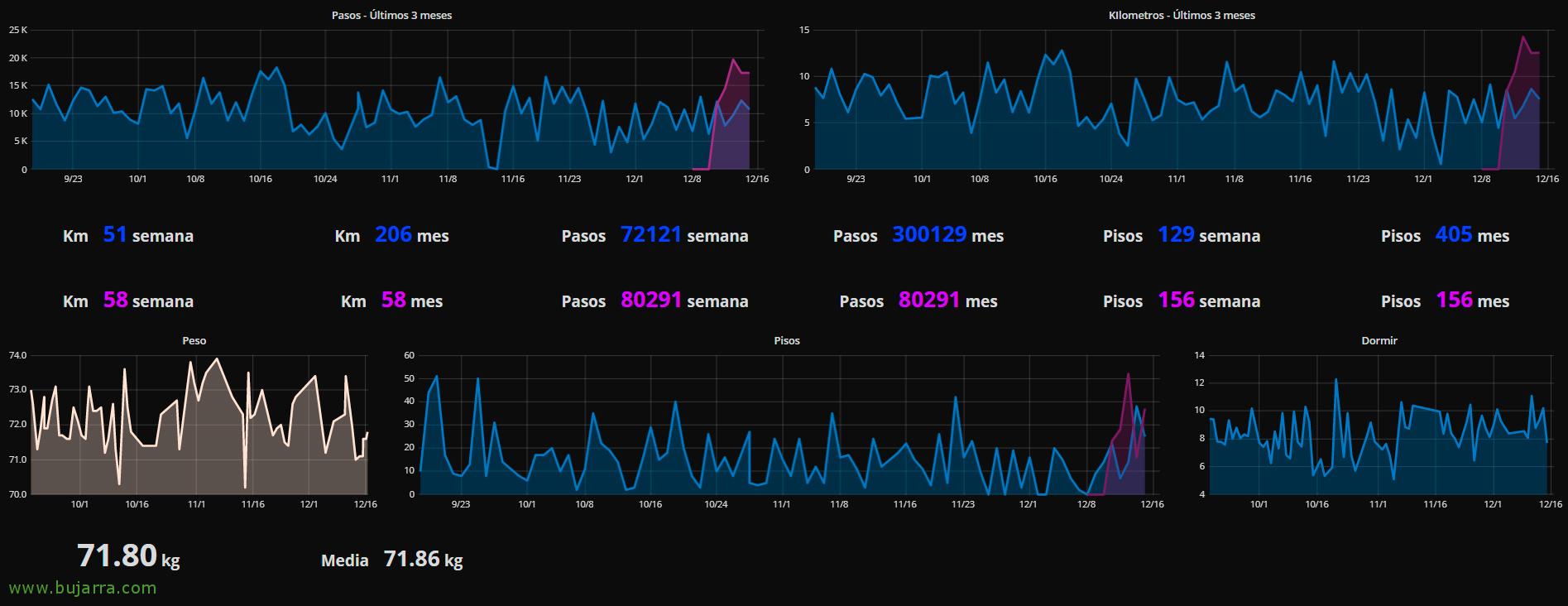
Task: Click the www.bujarra.com link
Action: (83, 589)
